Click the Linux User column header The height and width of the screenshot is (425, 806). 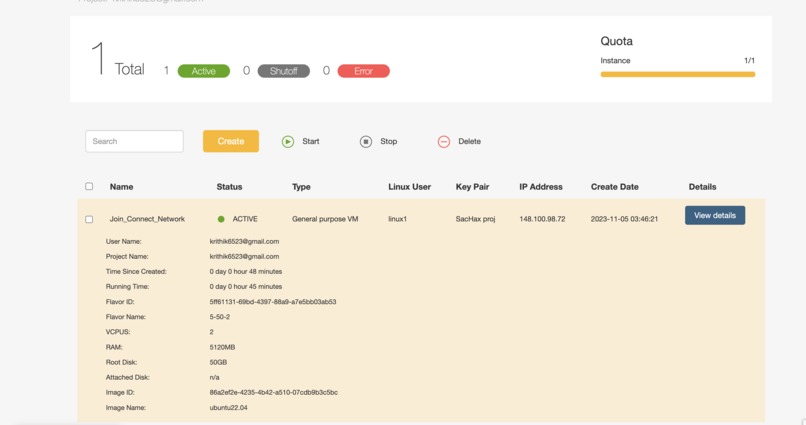(409, 187)
